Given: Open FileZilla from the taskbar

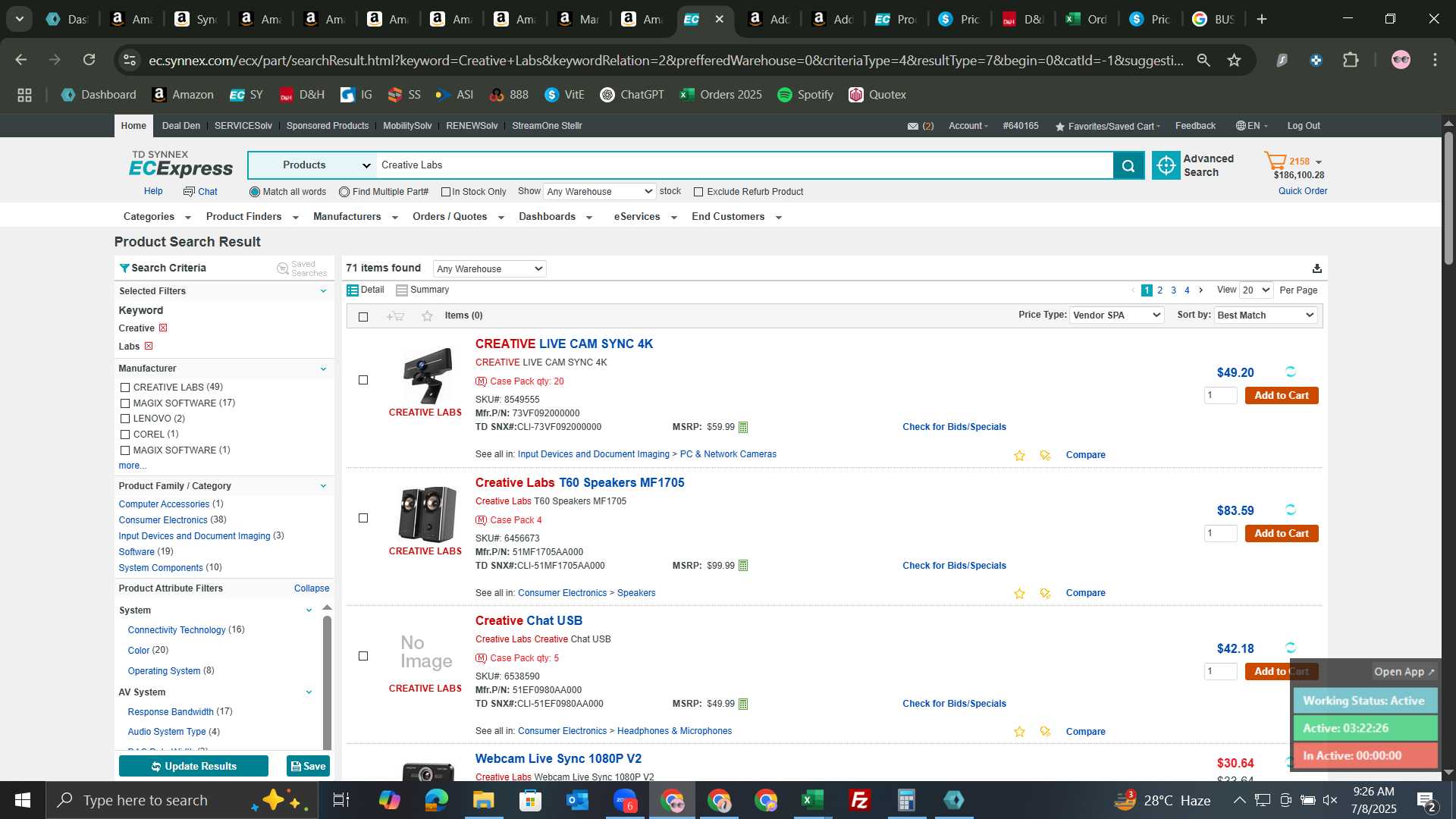Looking at the screenshot, I should coord(859,800).
